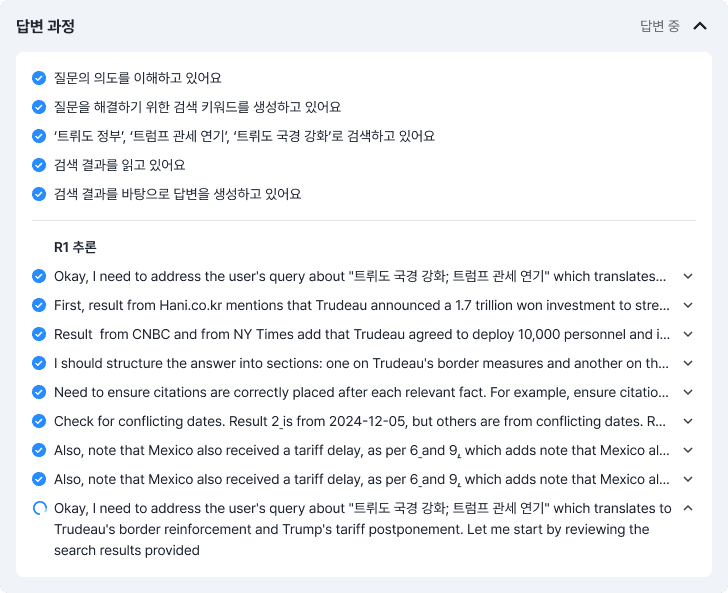Click check icon beside '검색 결과를 바탕으로 답변을 생성하고 있어요'
The image size is (728, 593).
click(39, 194)
